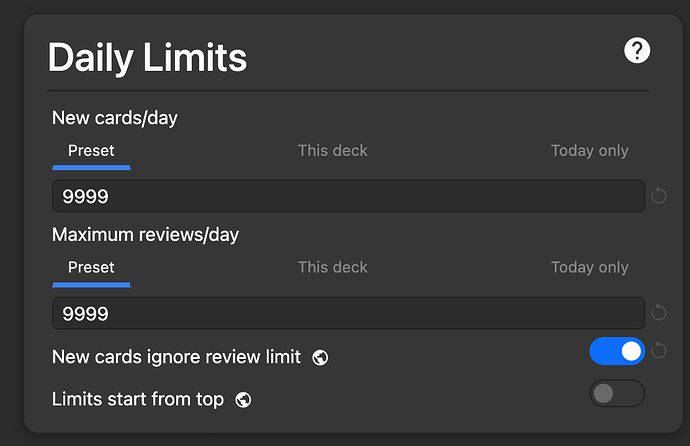
Task: Click the New cards ignore review limit label
Action: 176,357
